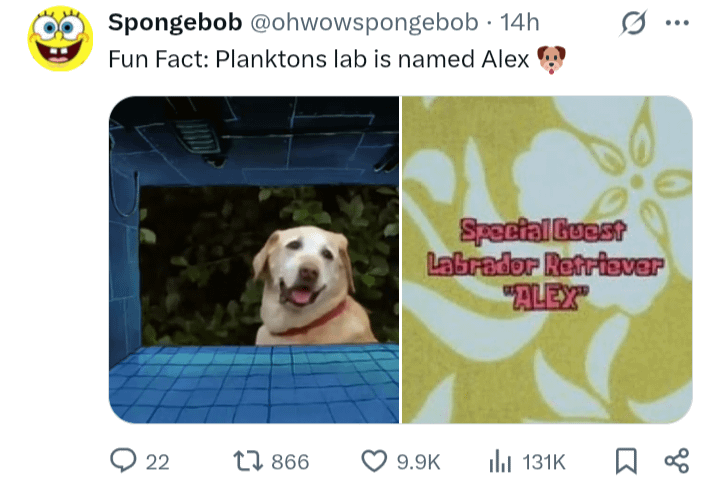Click the tweet text about Planktons lab
Screen dimensions: 720x491
319,59
